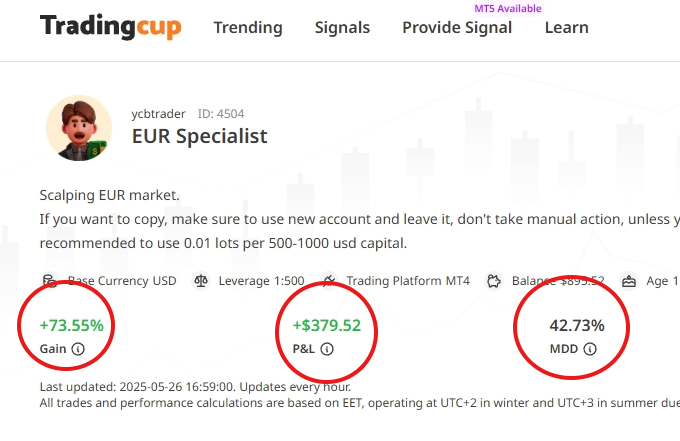
Task: Click the P&L info icon
Action: [327, 349]
